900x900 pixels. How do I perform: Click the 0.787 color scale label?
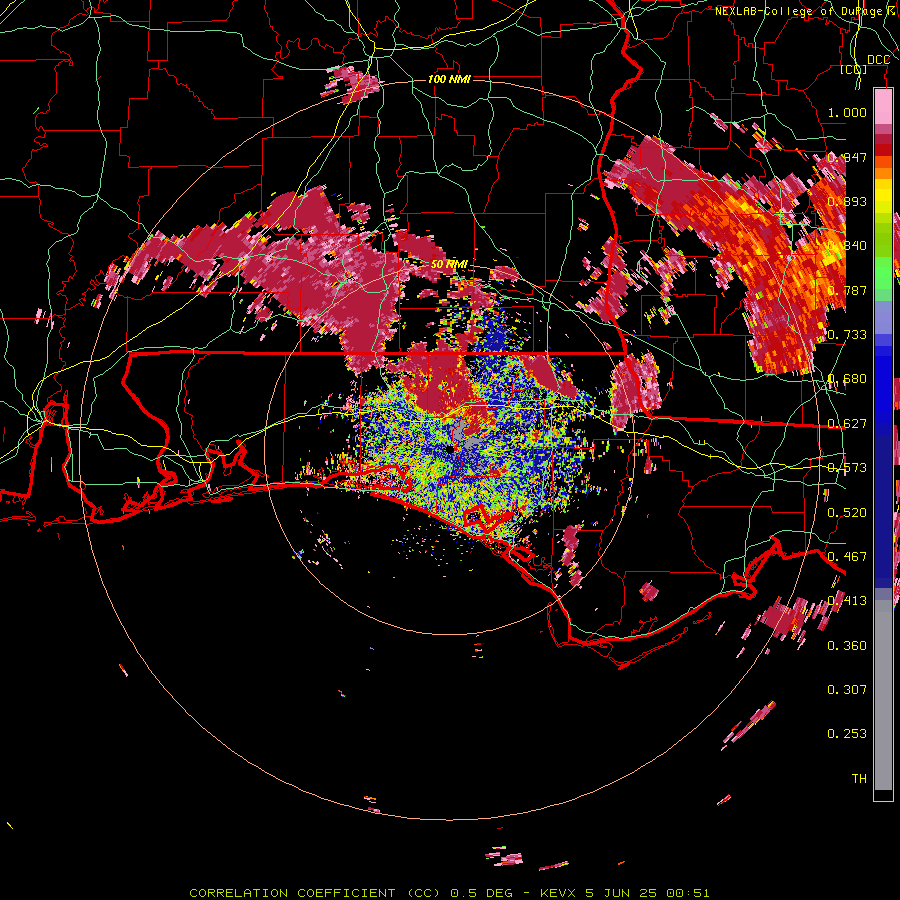(x=847, y=290)
